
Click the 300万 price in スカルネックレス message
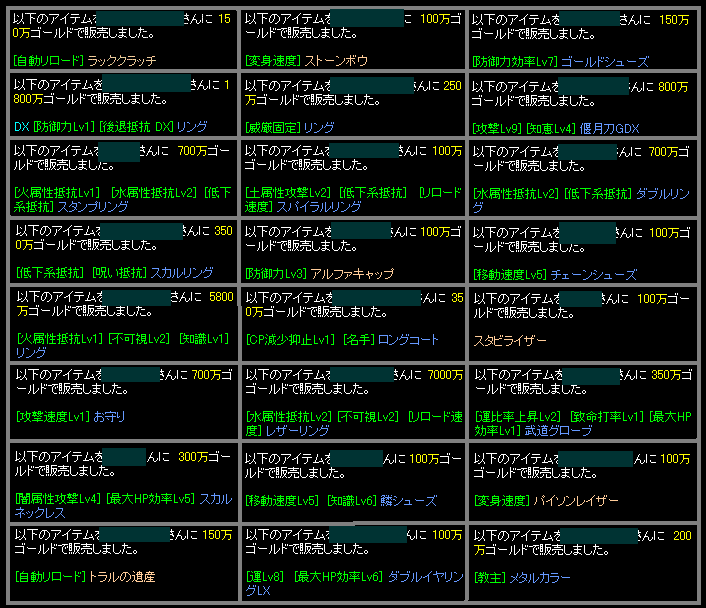pos(193,457)
